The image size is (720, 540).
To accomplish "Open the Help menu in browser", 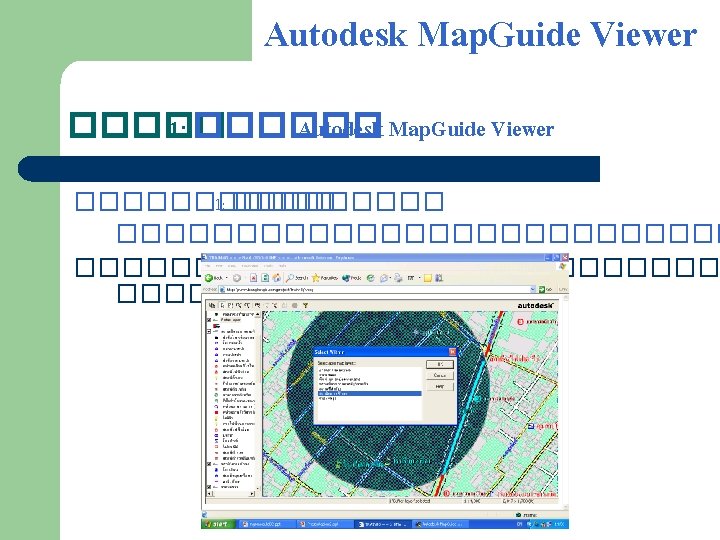I will (282, 266).
